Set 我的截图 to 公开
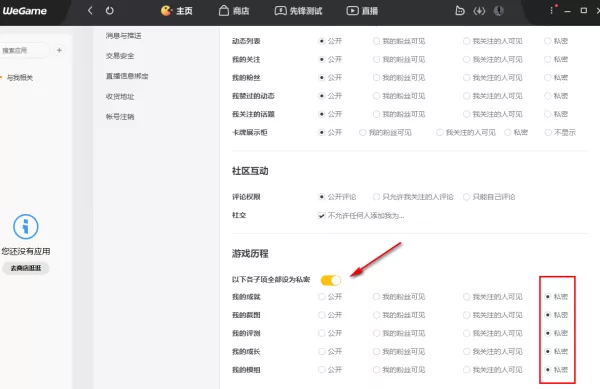This screenshot has width=600, height=389. point(321,315)
